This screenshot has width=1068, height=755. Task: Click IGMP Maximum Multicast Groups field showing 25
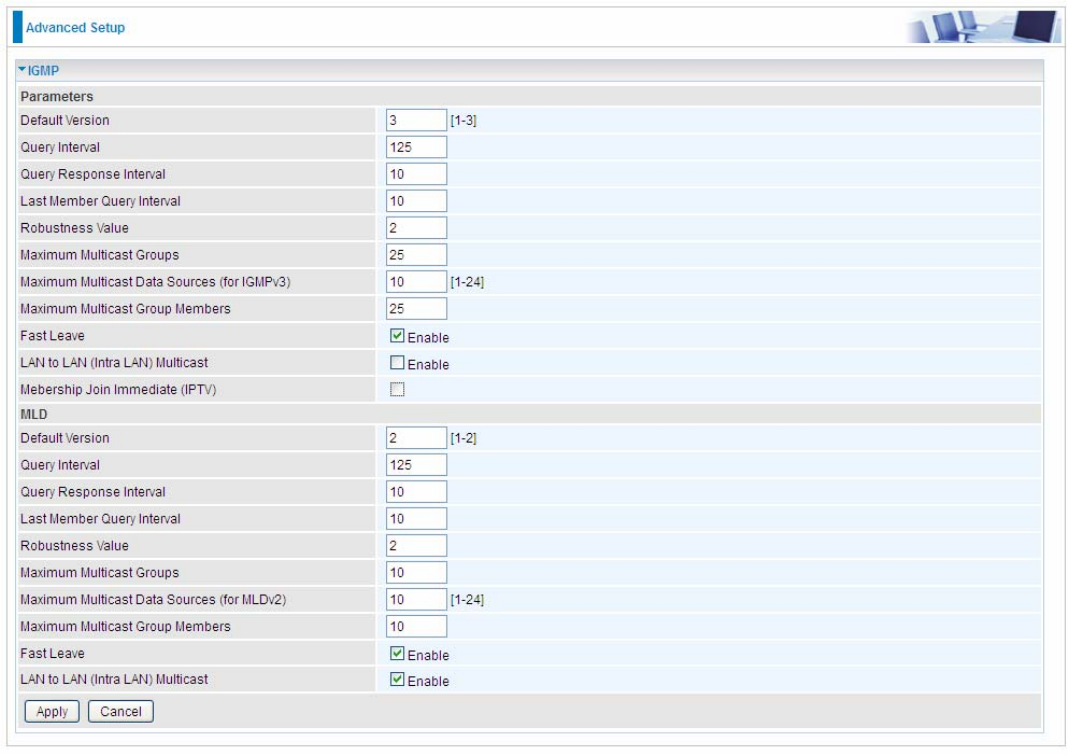coord(416,255)
